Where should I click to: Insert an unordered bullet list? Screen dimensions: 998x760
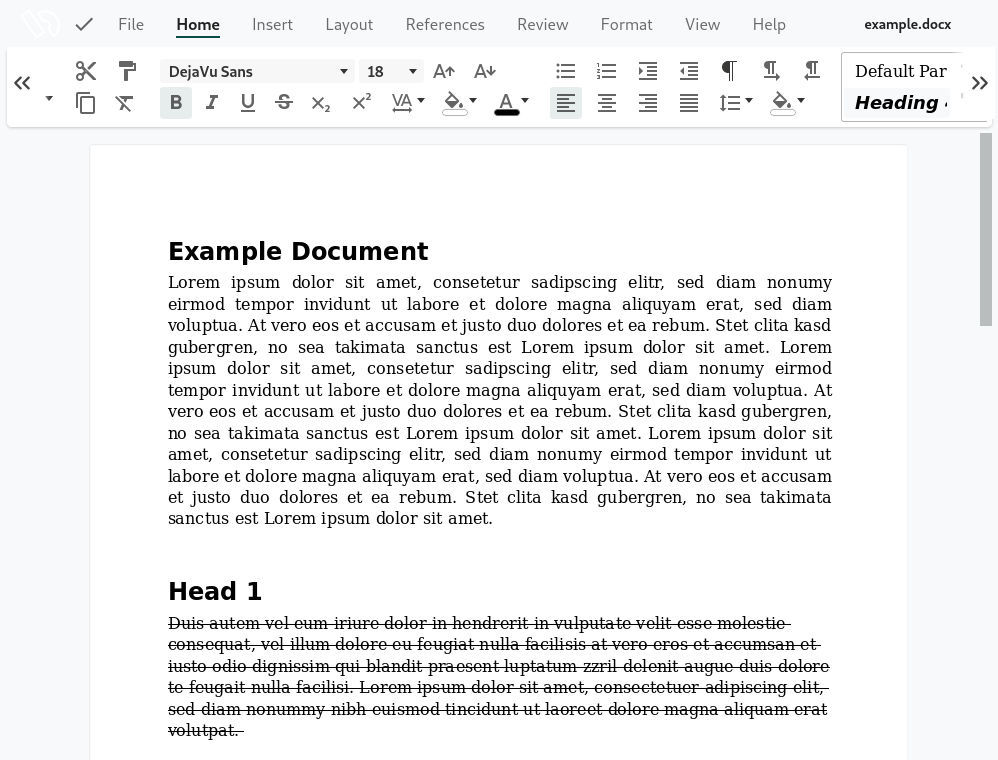566,71
